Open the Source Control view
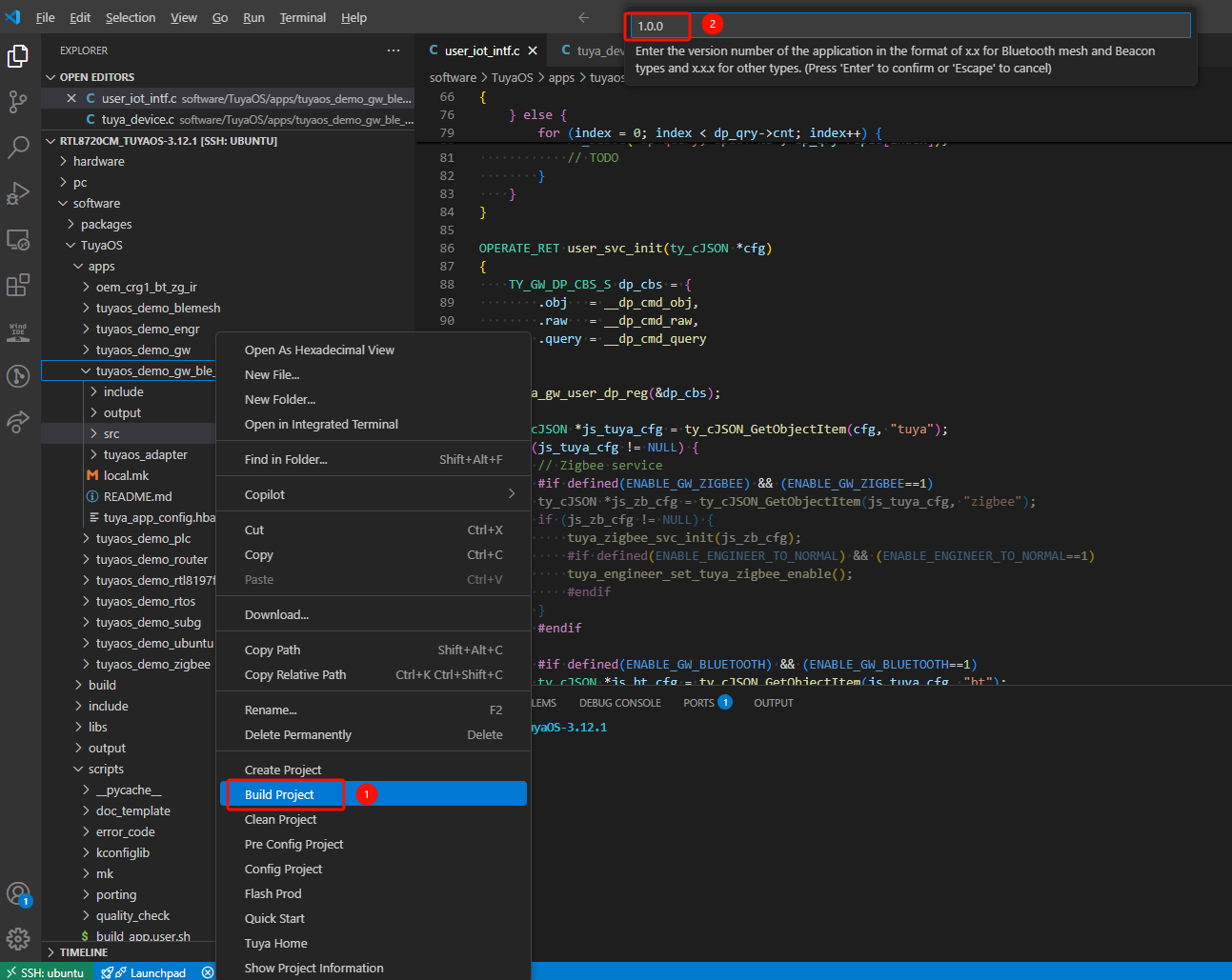 point(18,102)
